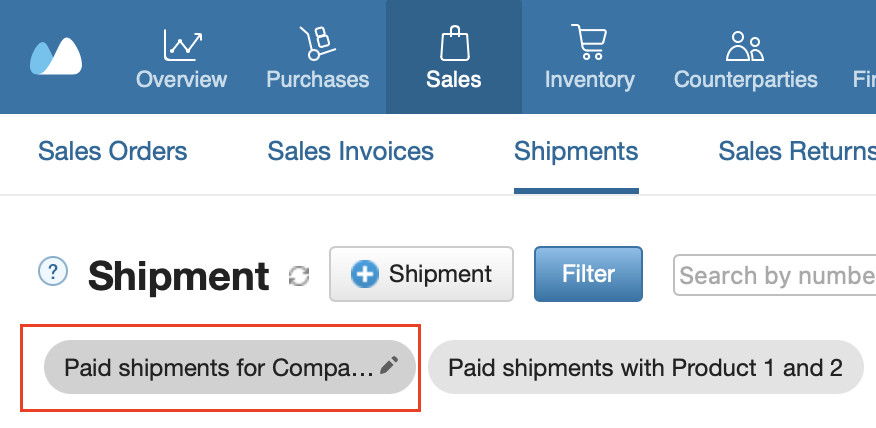This screenshot has height=428, width=876.
Task: Click the blue Filter button
Action: [x=588, y=274]
